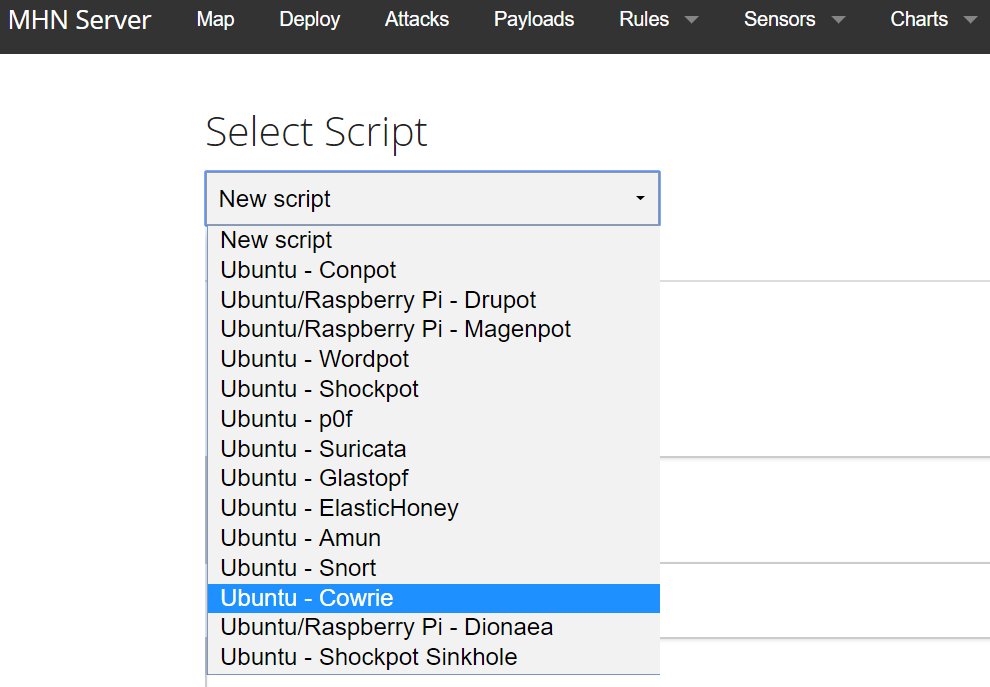Expand the Rules dropdown menu

pos(658,20)
